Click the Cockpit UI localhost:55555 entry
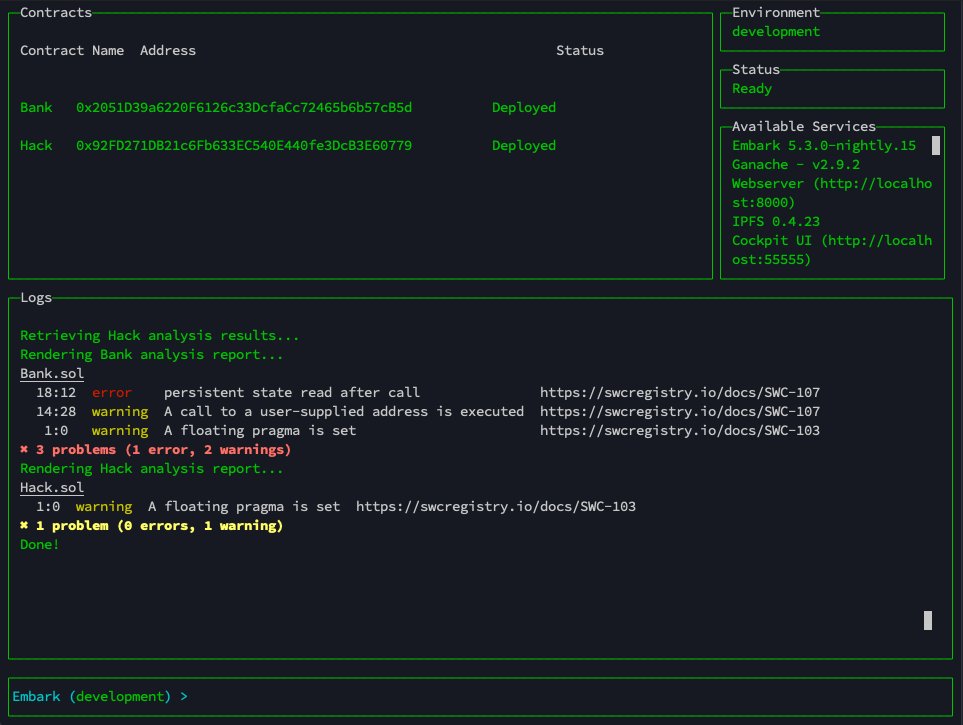Screen dimensions: 963x725 [x=832, y=250]
